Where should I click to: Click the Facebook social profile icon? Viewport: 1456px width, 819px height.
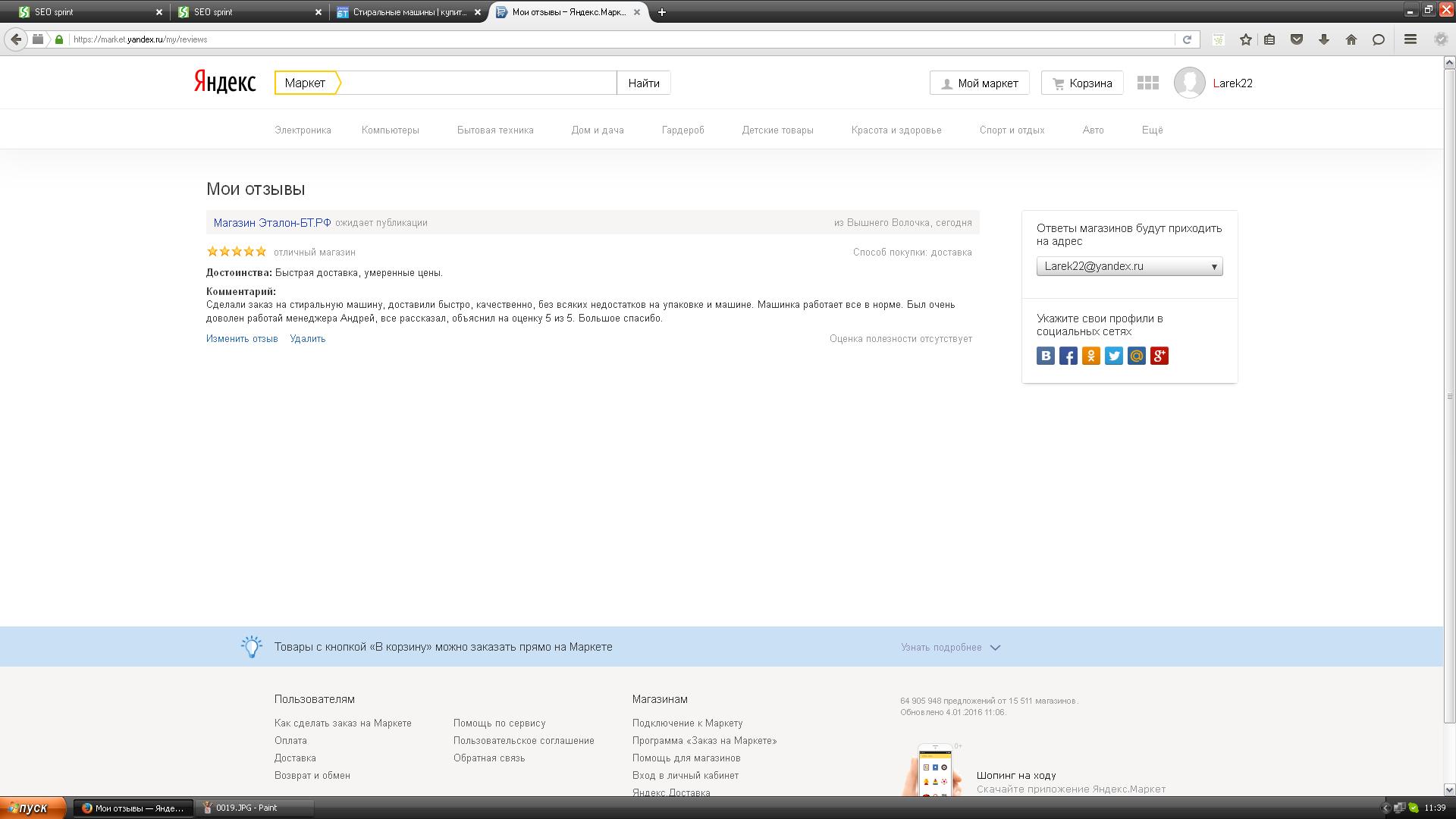tap(1068, 356)
